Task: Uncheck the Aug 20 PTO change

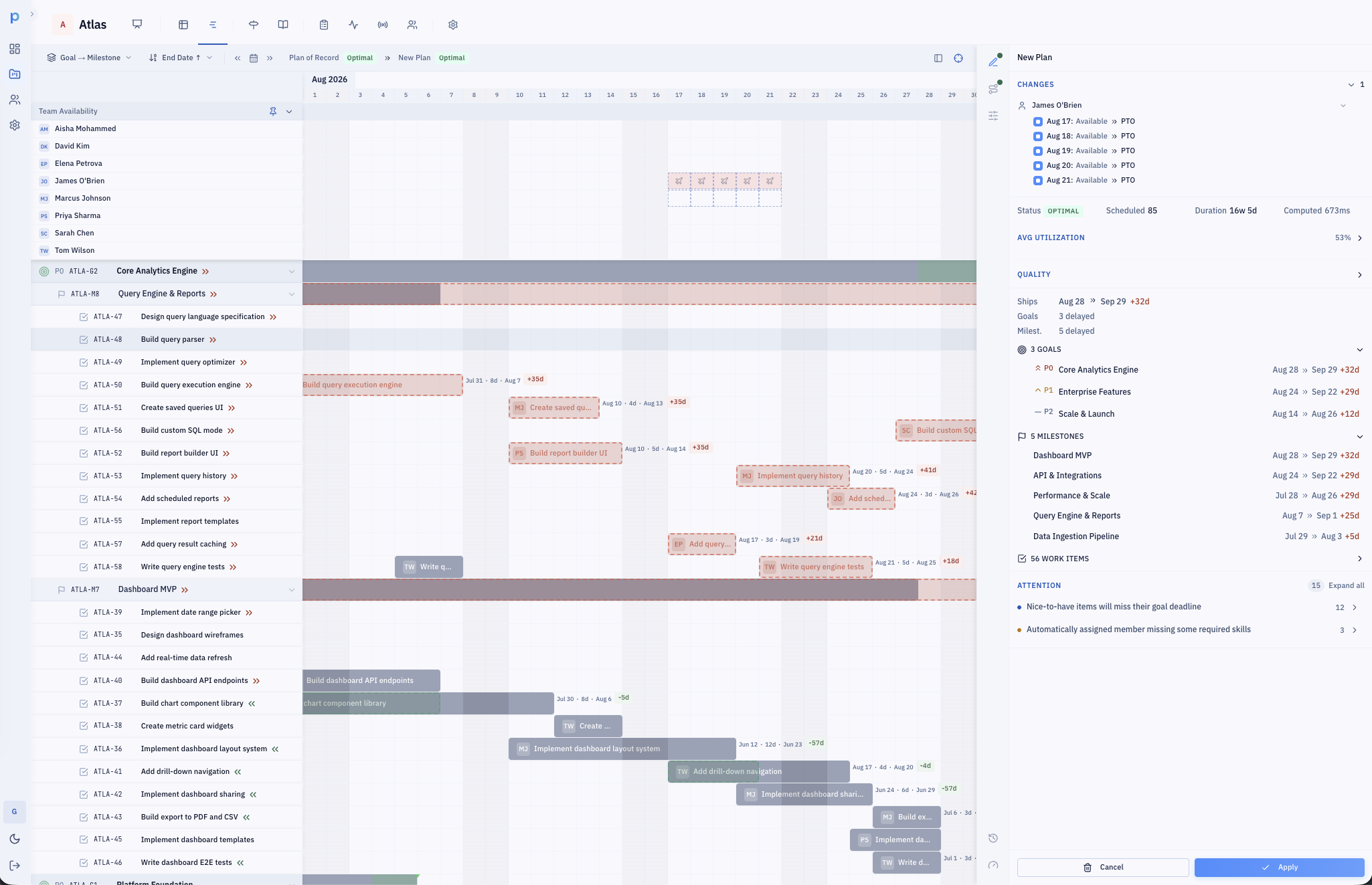Action: pos(1037,166)
